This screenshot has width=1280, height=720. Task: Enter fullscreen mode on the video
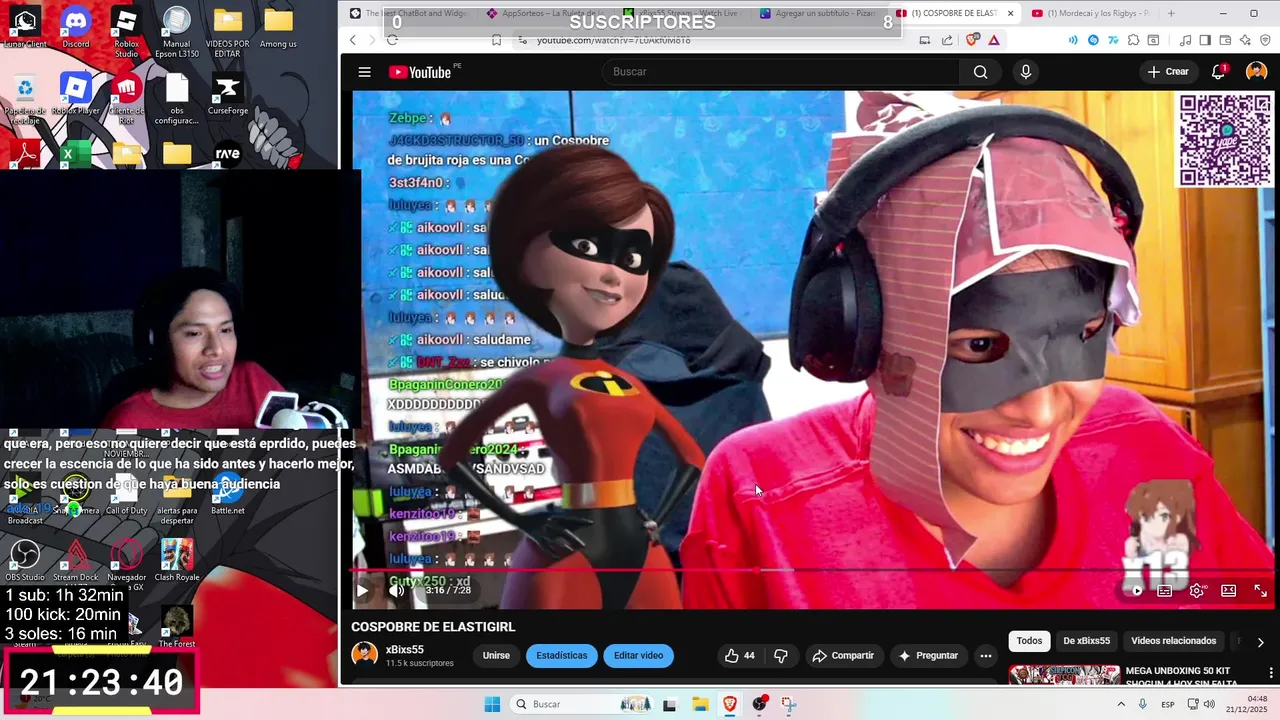(1260, 591)
